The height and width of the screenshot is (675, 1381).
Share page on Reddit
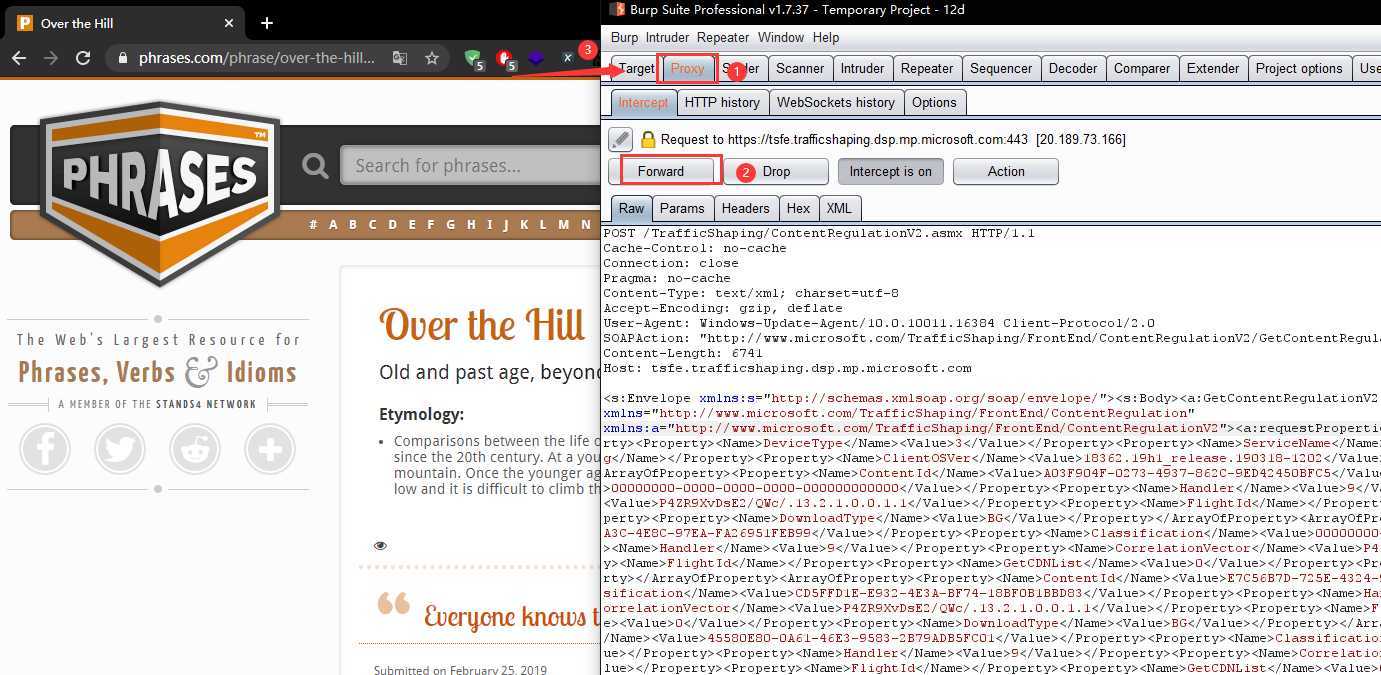tap(195, 449)
